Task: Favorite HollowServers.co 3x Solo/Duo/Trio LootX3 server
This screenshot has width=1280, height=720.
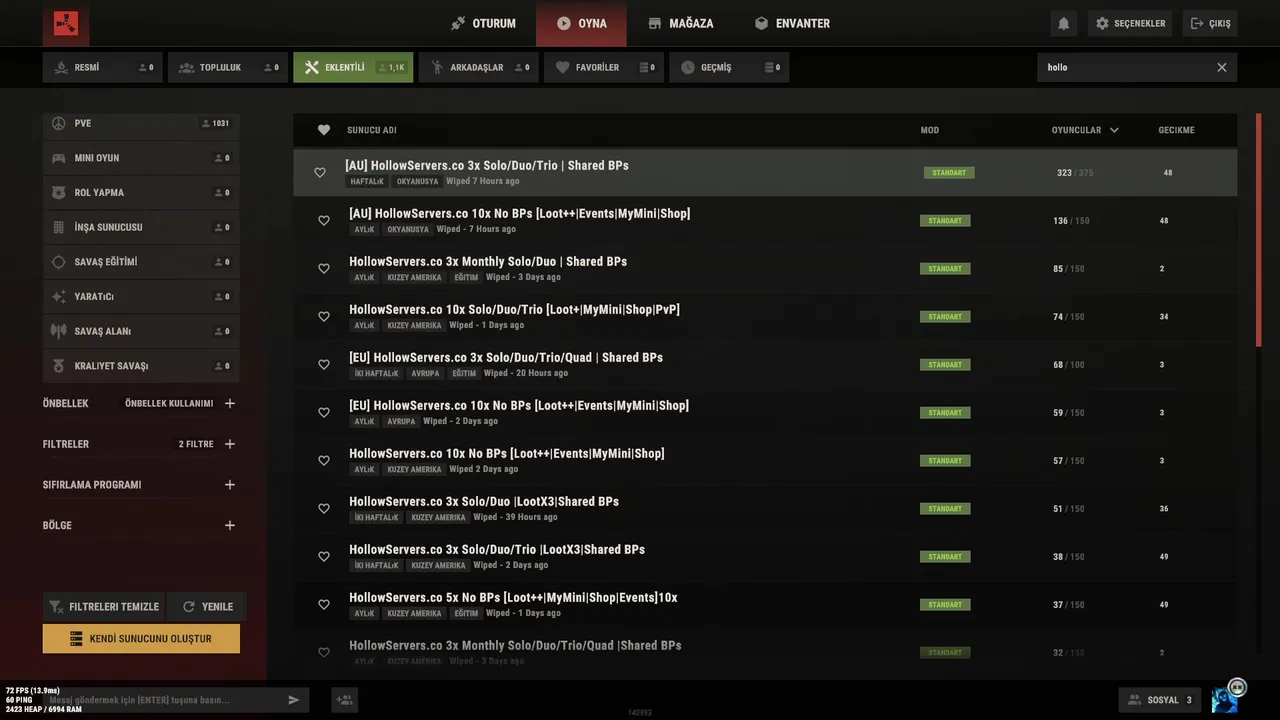Action: tap(324, 557)
